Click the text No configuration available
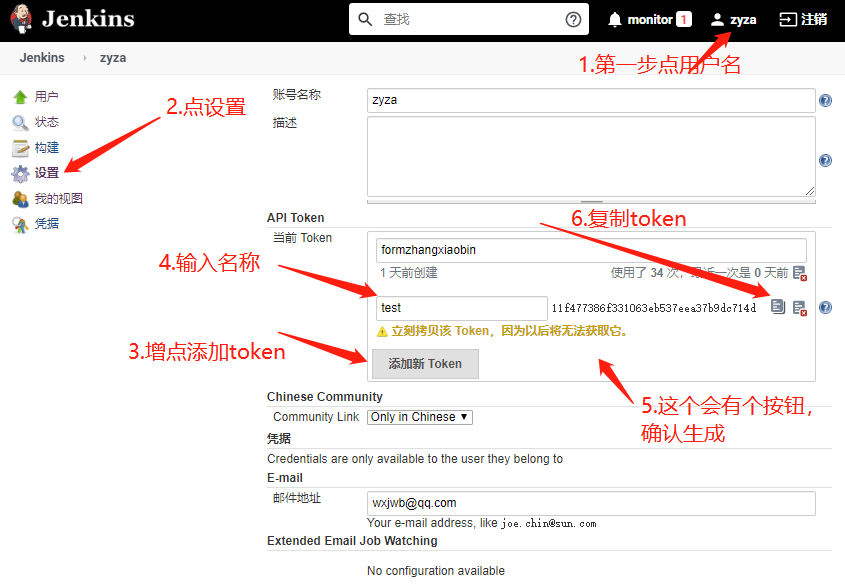The height and width of the screenshot is (587, 845). pyautogui.click(x=436, y=571)
